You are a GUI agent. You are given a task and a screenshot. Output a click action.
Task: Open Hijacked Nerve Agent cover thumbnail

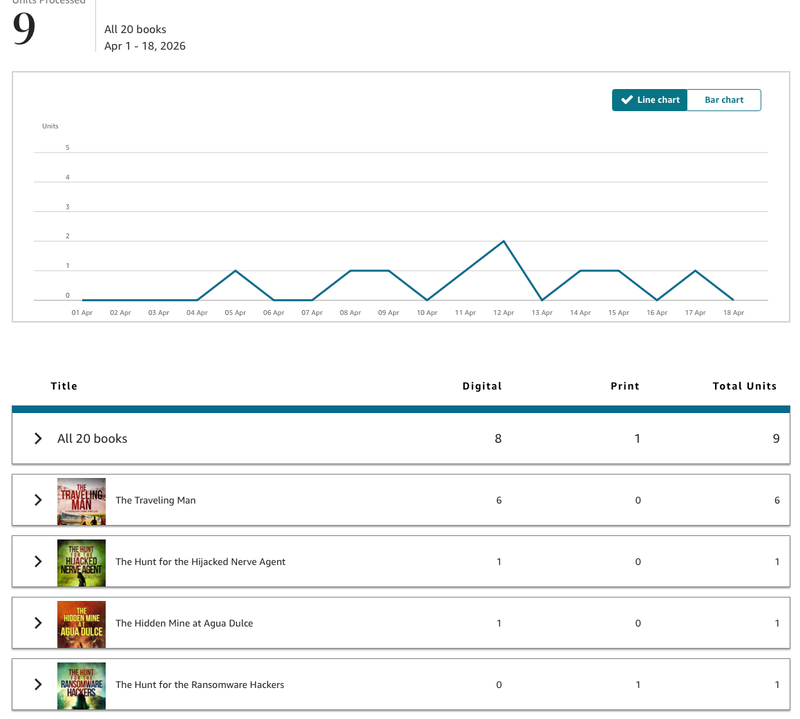point(82,563)
